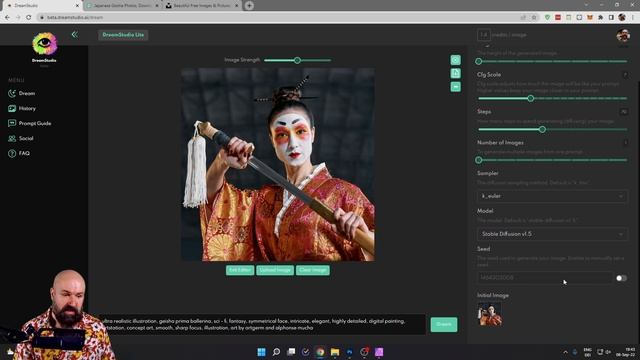Open the purple app taskbar icon

pos(379,352)
